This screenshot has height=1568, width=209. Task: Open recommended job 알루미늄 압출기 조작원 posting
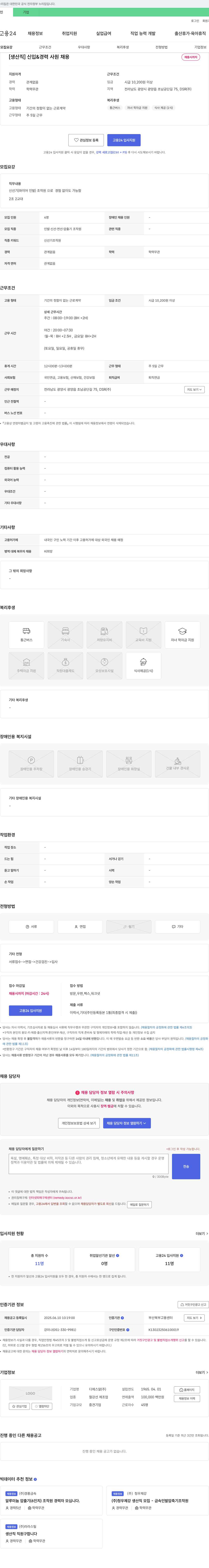click(43, 1501)
